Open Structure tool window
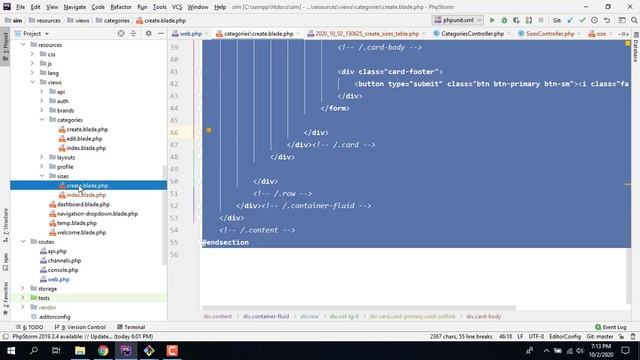The height and width of the screenshot is (360, 640). (x=5, y=225)
